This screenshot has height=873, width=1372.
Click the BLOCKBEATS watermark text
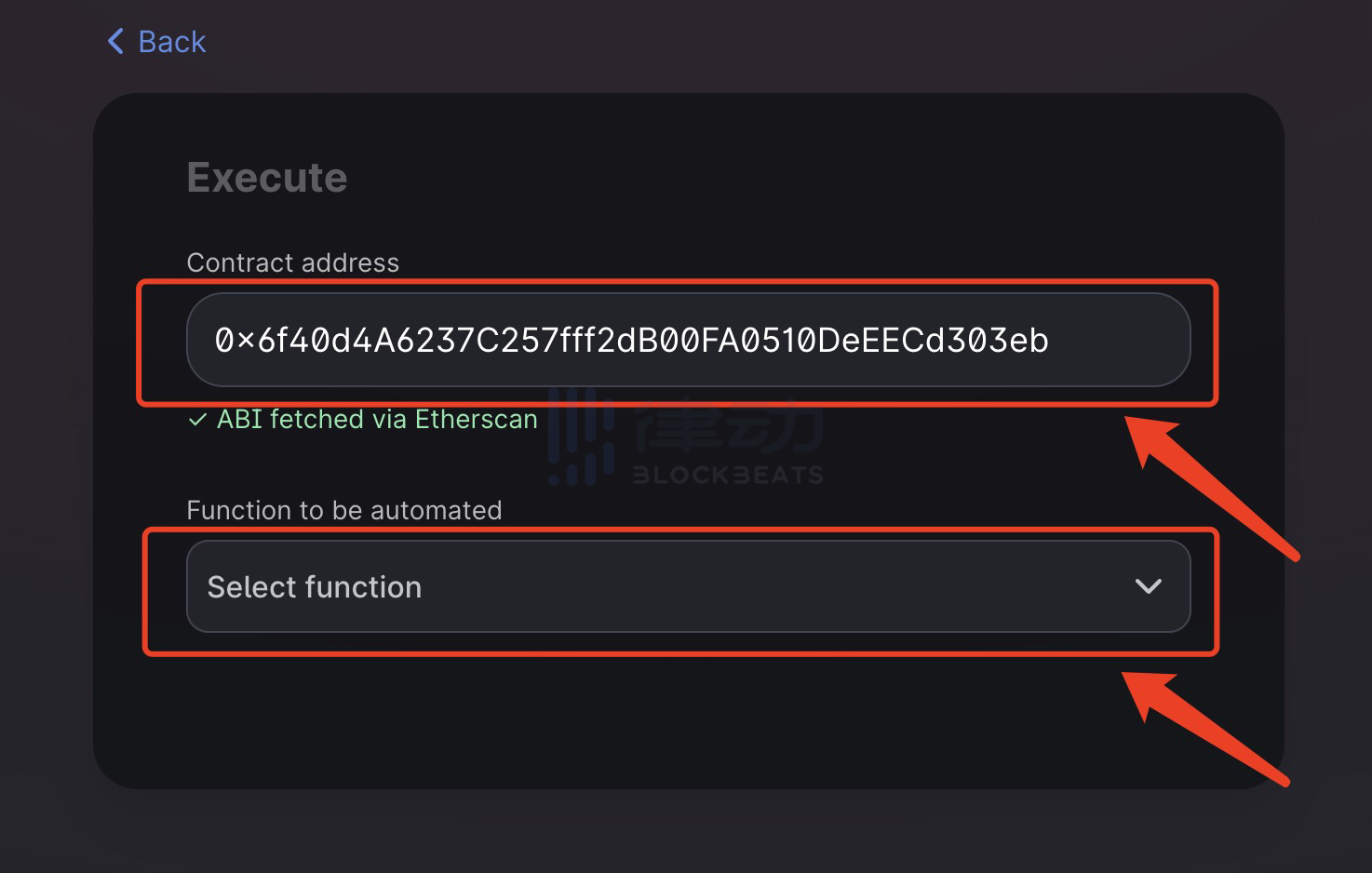pos(728,476)
